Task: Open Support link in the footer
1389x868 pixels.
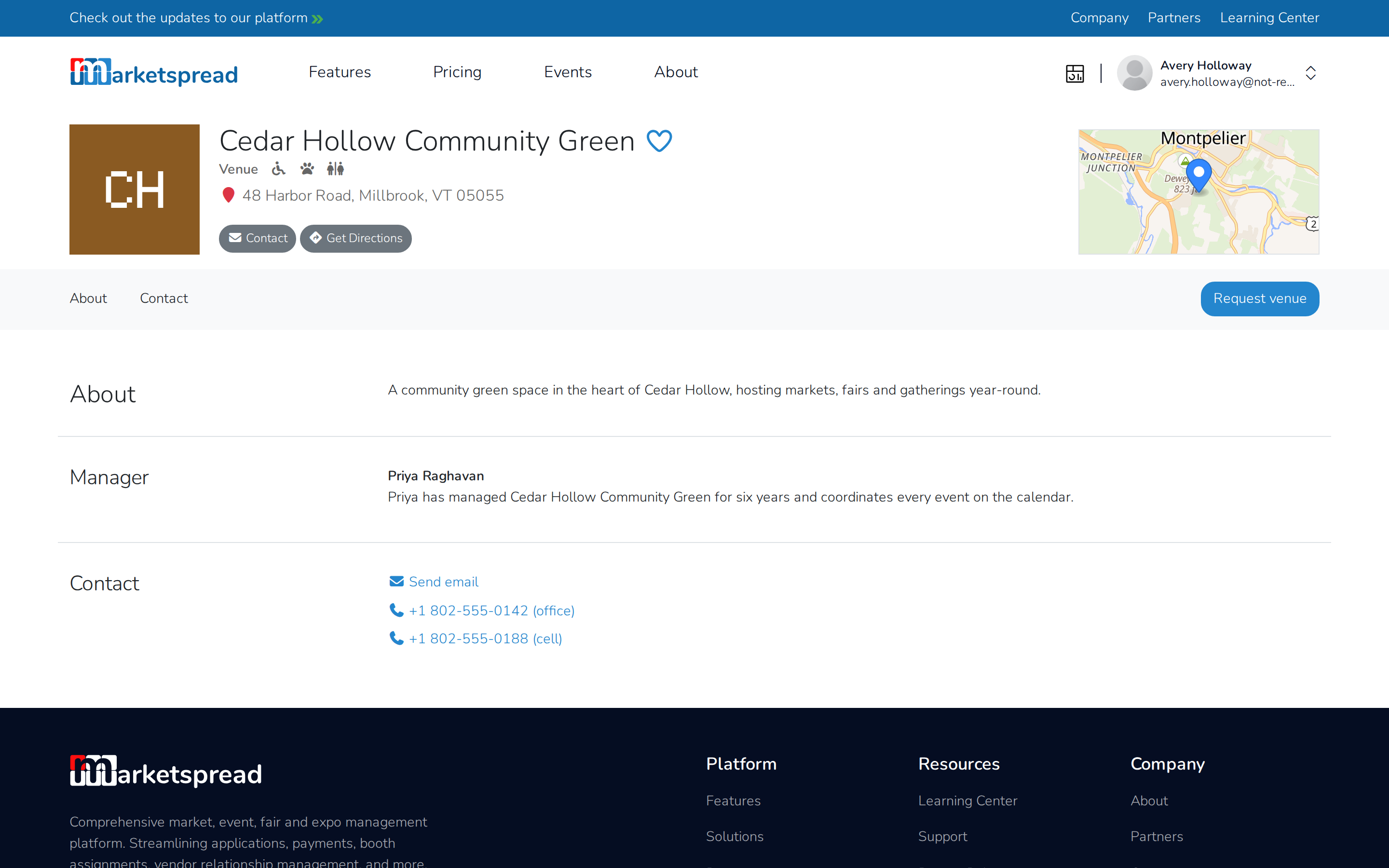Action: coord(942,837)
